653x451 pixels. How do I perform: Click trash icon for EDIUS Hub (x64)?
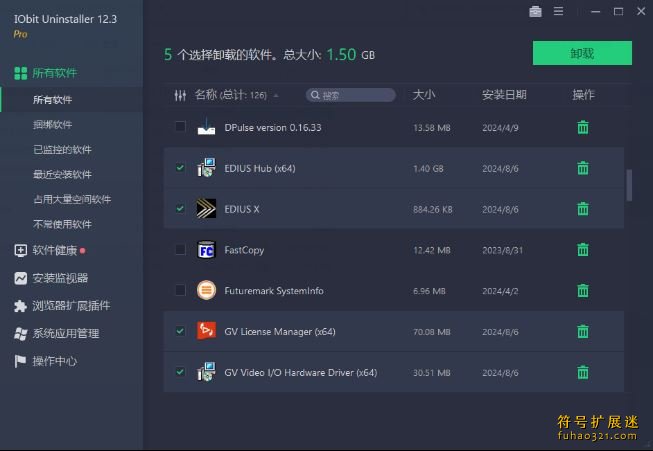(583, 168)
